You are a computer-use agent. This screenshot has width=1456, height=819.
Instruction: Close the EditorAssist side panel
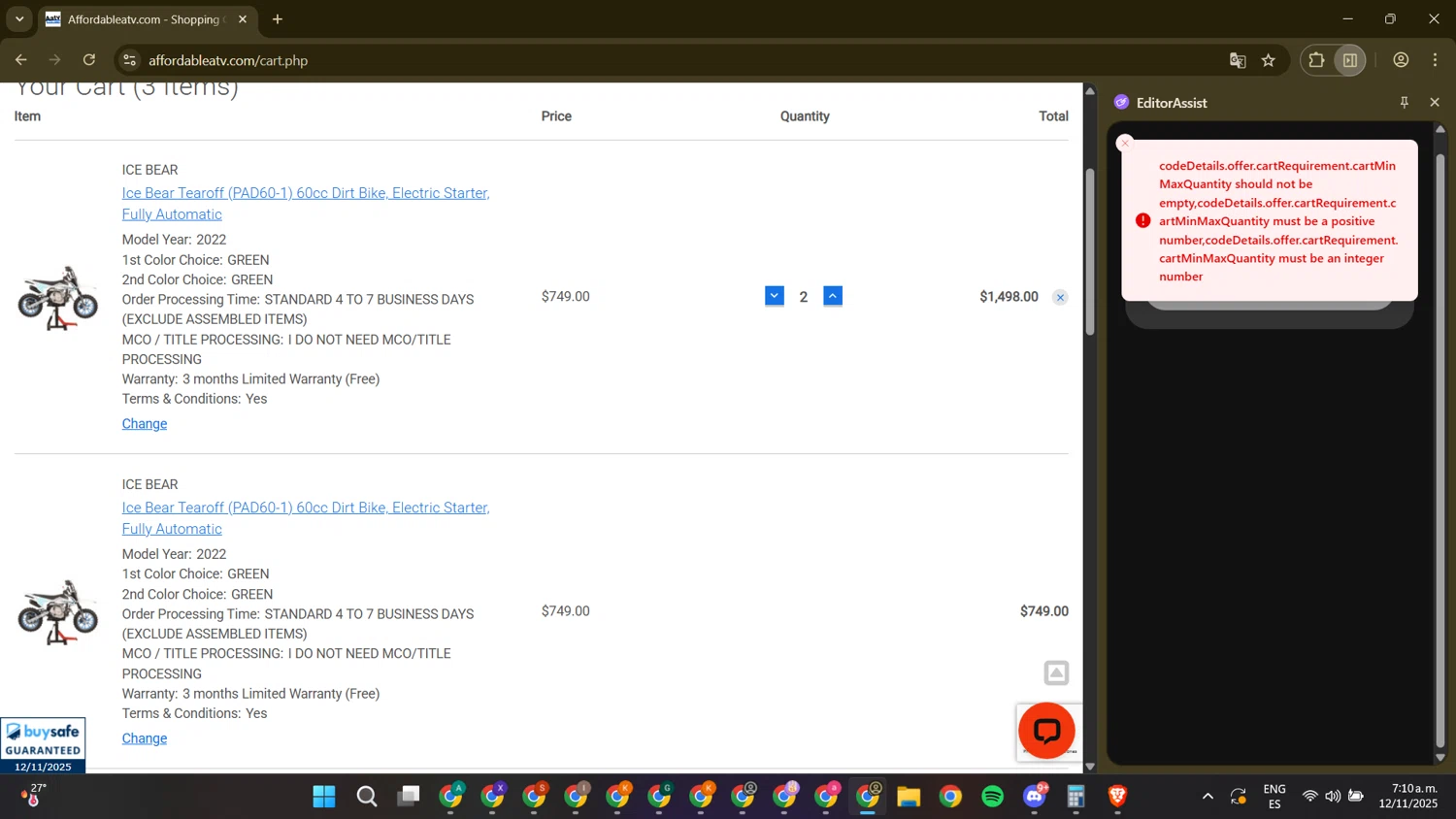(1435, 102)
